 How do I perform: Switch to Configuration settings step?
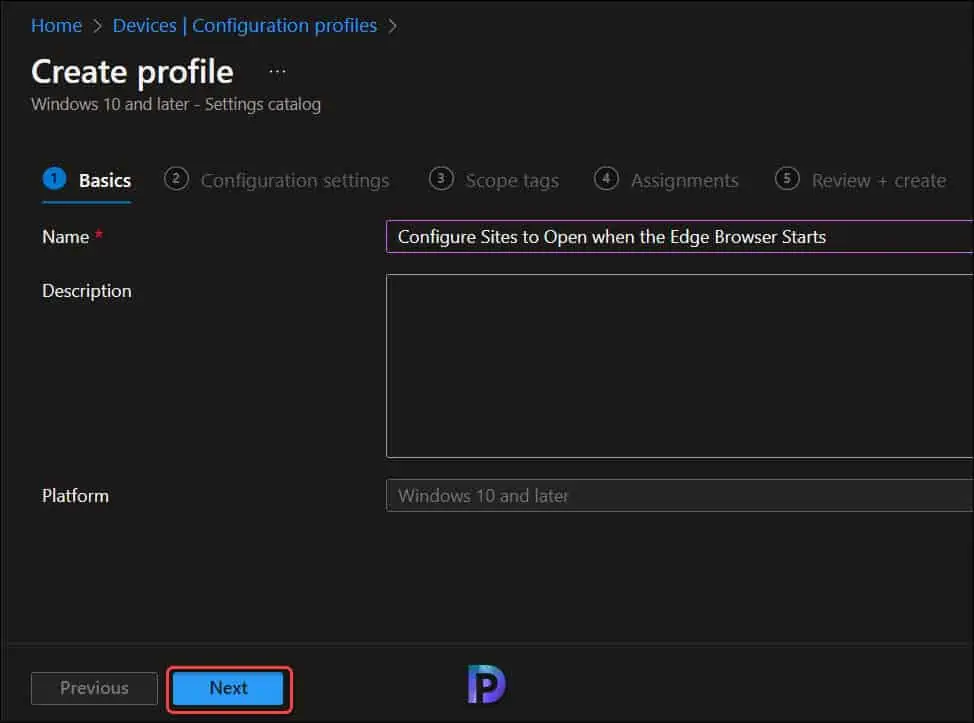point(277,180)
